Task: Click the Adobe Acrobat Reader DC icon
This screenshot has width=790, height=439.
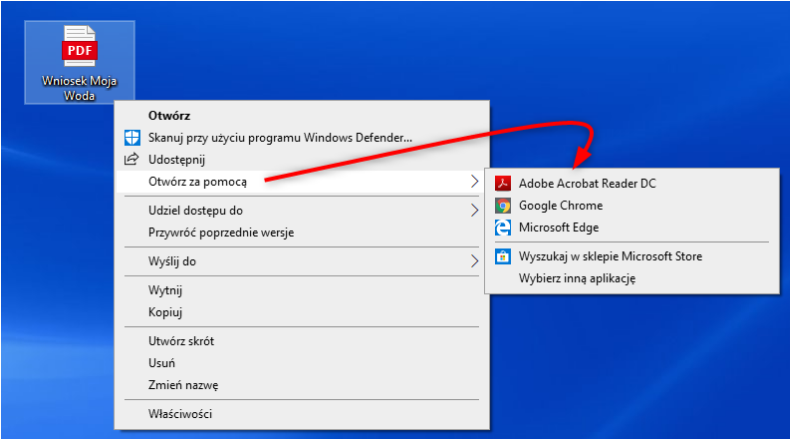Action: (x=502, y=183)
